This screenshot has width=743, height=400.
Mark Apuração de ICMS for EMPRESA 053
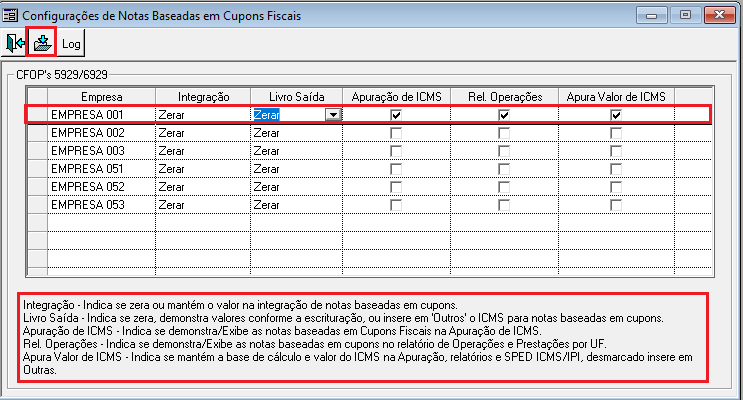(396, 205)
